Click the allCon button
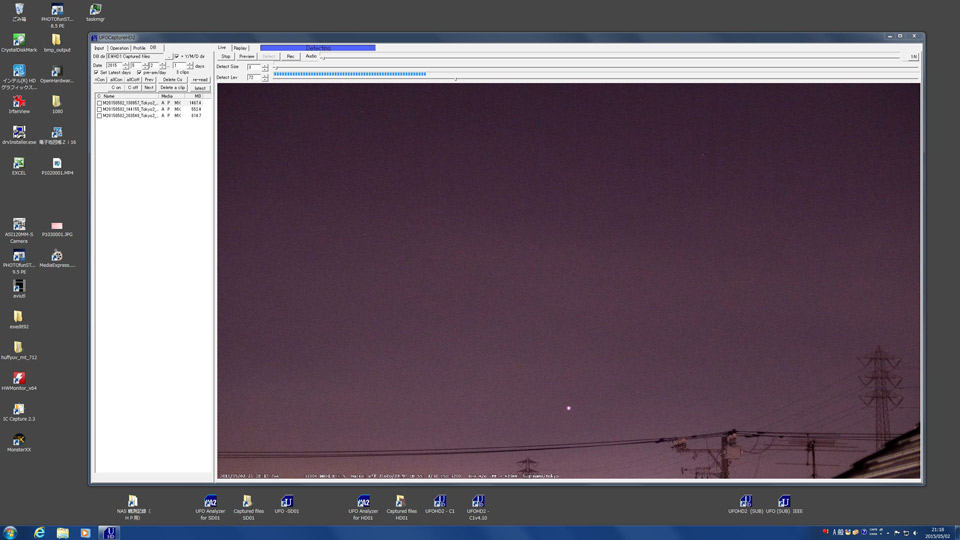The width and height of the screenshot is (960, 540). 116,80
